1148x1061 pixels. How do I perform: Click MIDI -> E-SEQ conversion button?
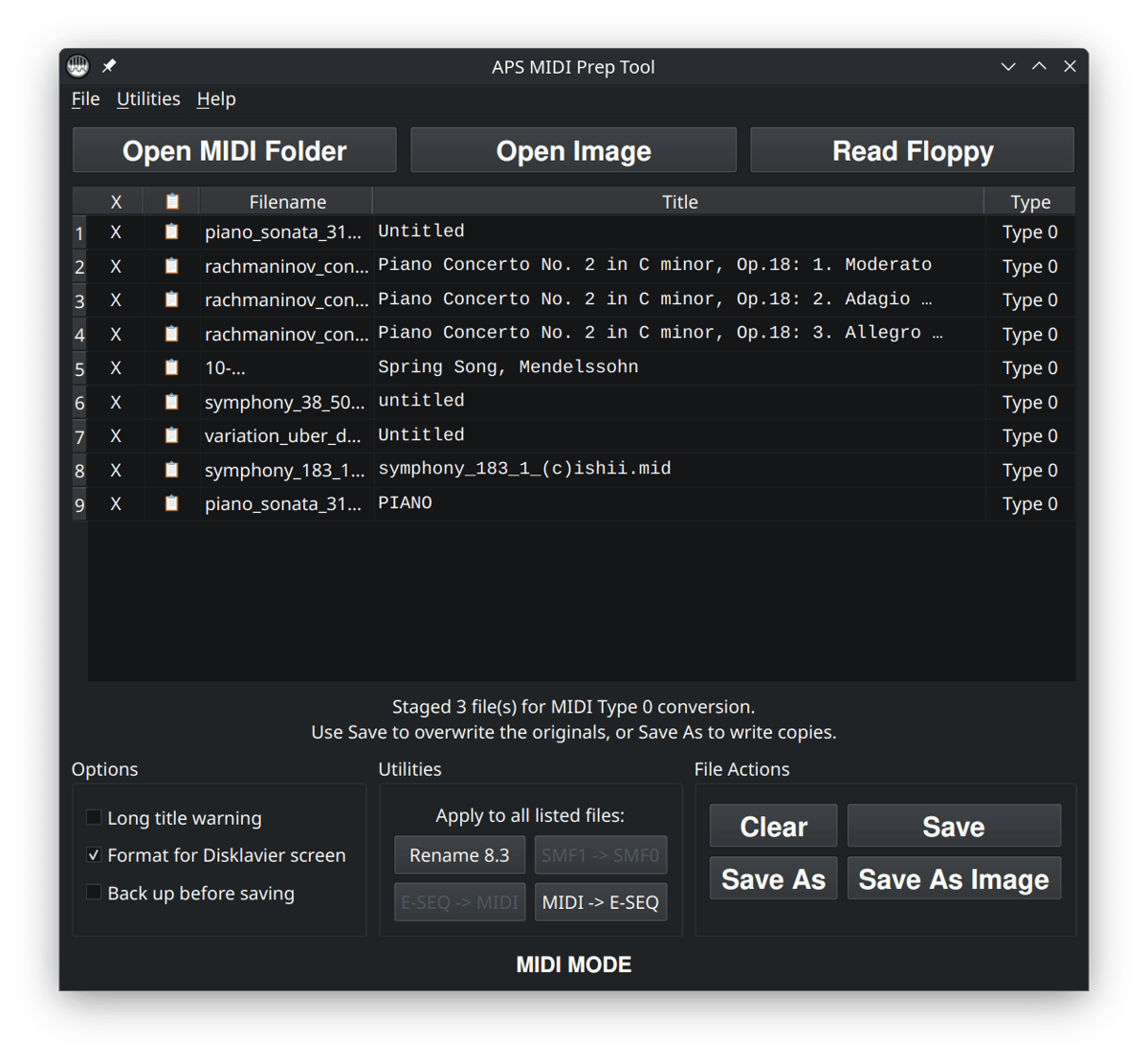[600, 902]
